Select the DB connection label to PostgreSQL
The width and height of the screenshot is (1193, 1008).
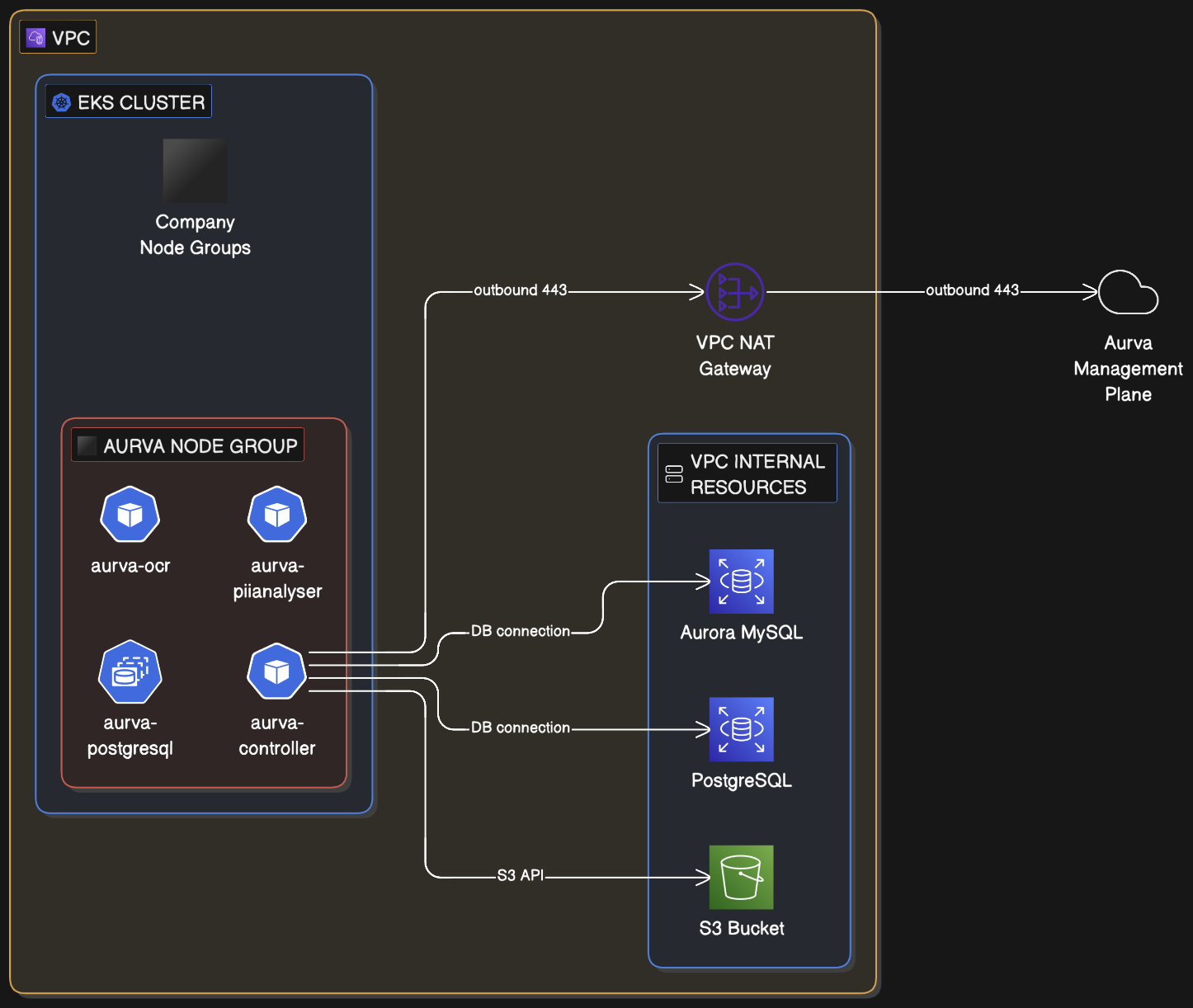click(520, 728)
